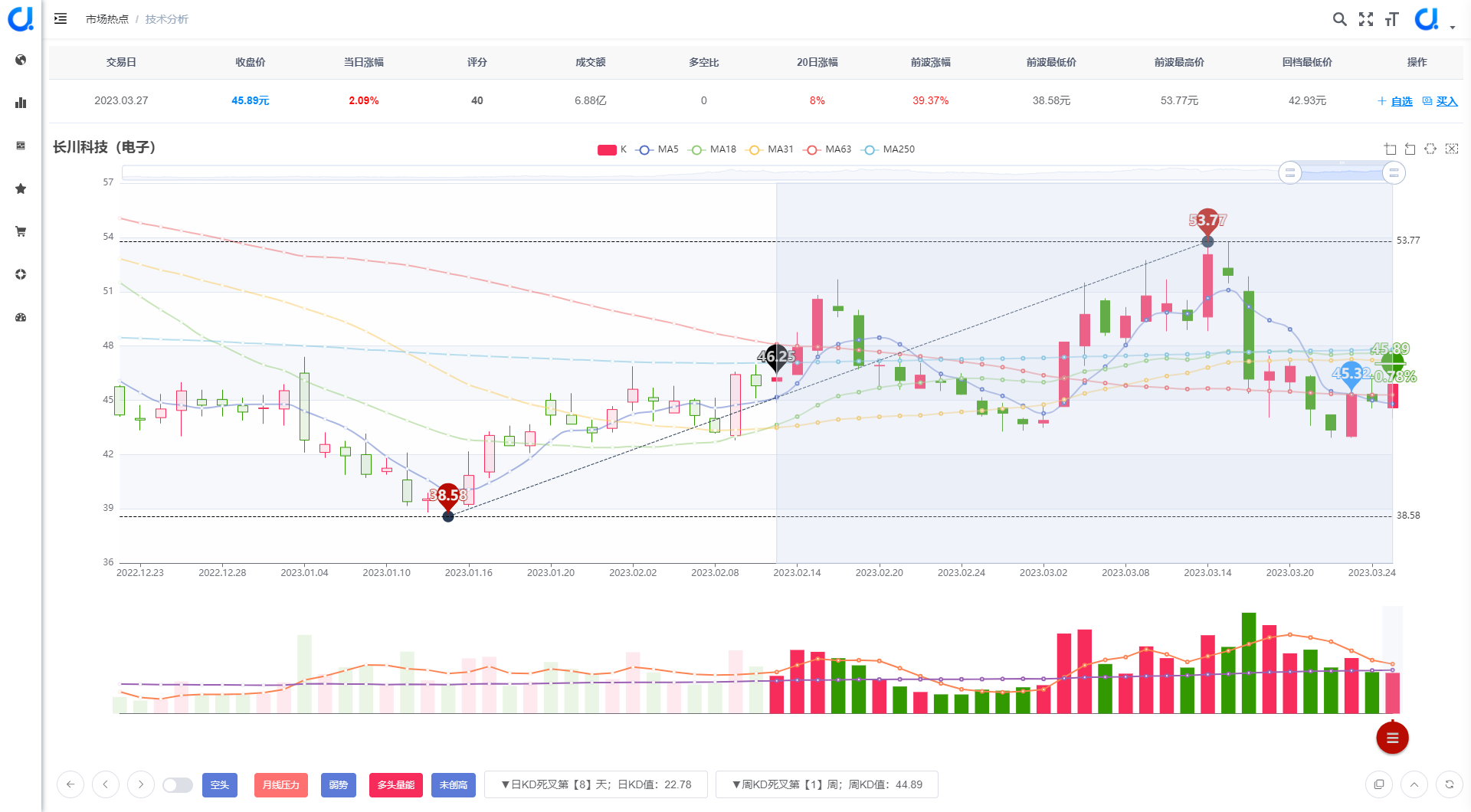Open the user avatar dropdown arrow
The image size is (1471, 812).
[x=1453, y=28]
